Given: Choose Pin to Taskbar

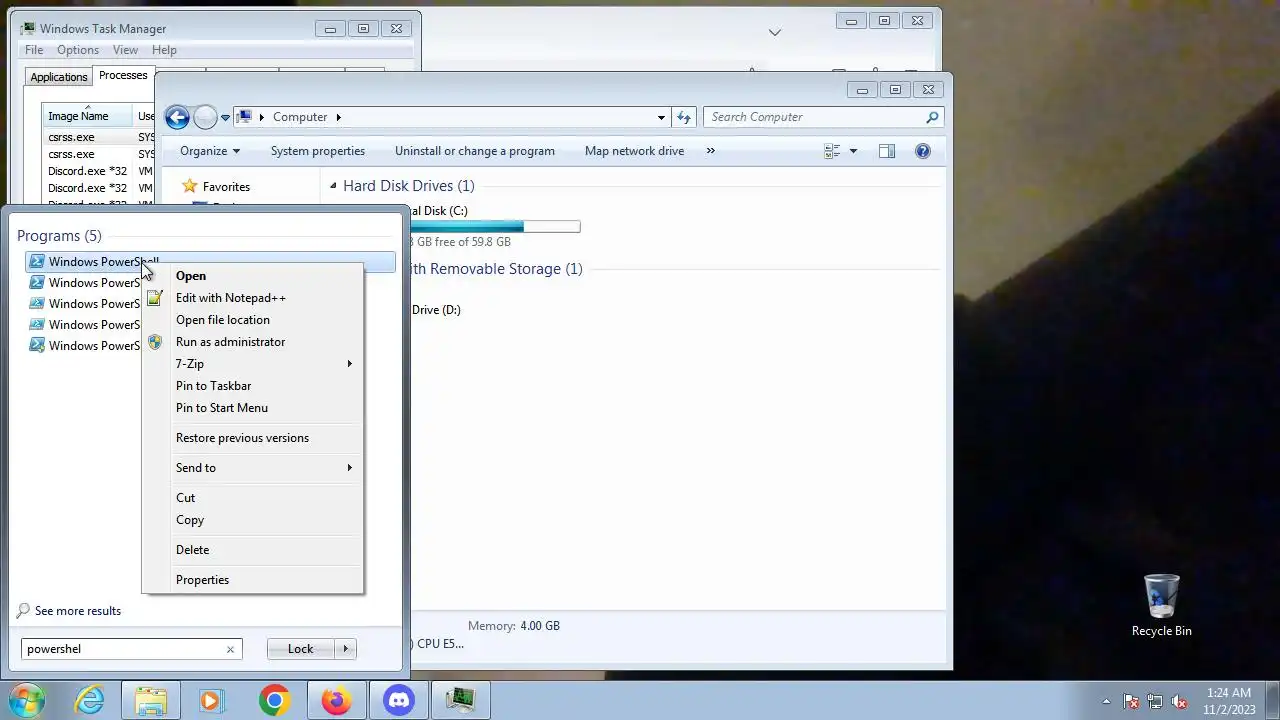Looking at the screenshot, I should click(252, 386).
